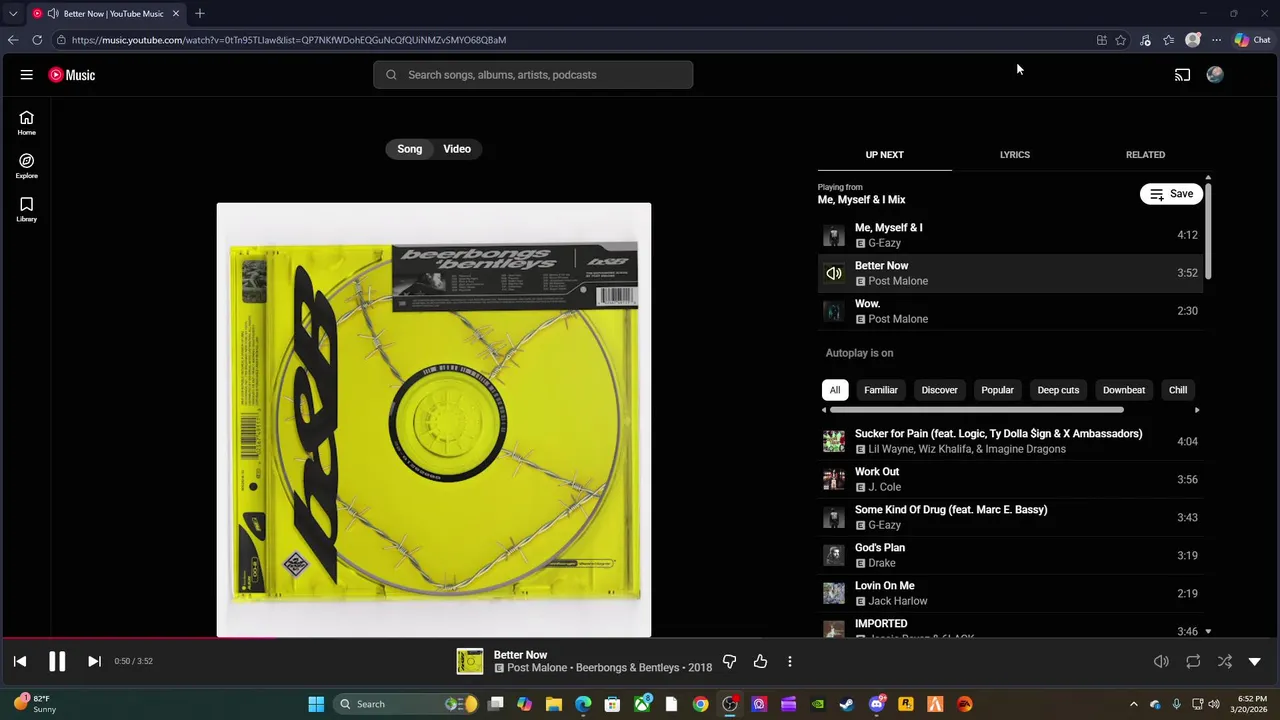
Task: Click the volume speaker icon
Action: [1161, 661]
